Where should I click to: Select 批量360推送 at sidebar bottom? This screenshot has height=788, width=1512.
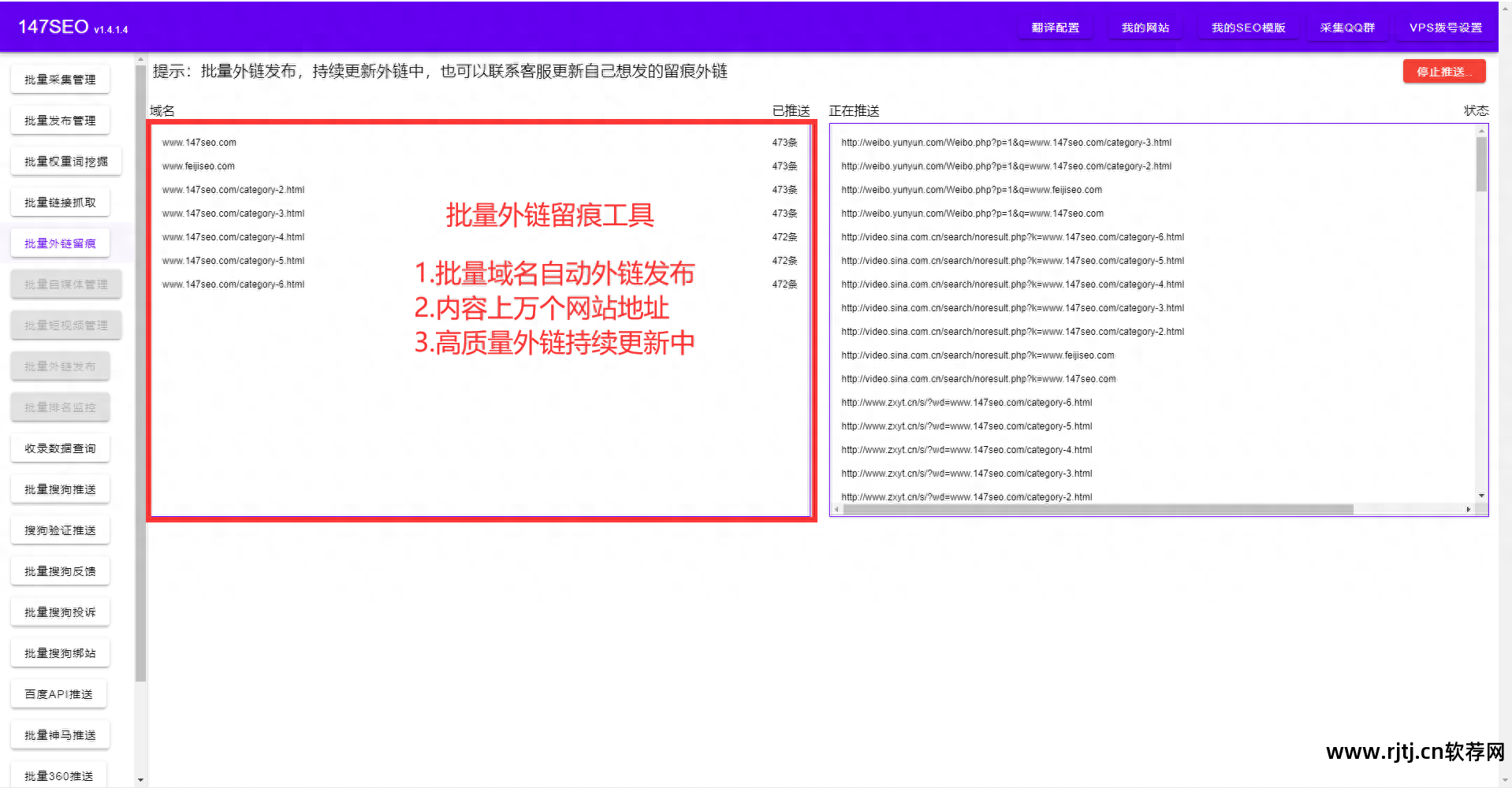[x=58, y=775]
